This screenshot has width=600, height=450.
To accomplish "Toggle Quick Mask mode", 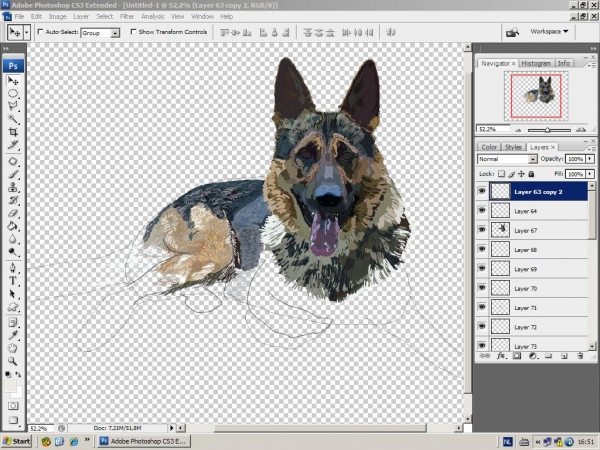I will (x=13, y=406).
